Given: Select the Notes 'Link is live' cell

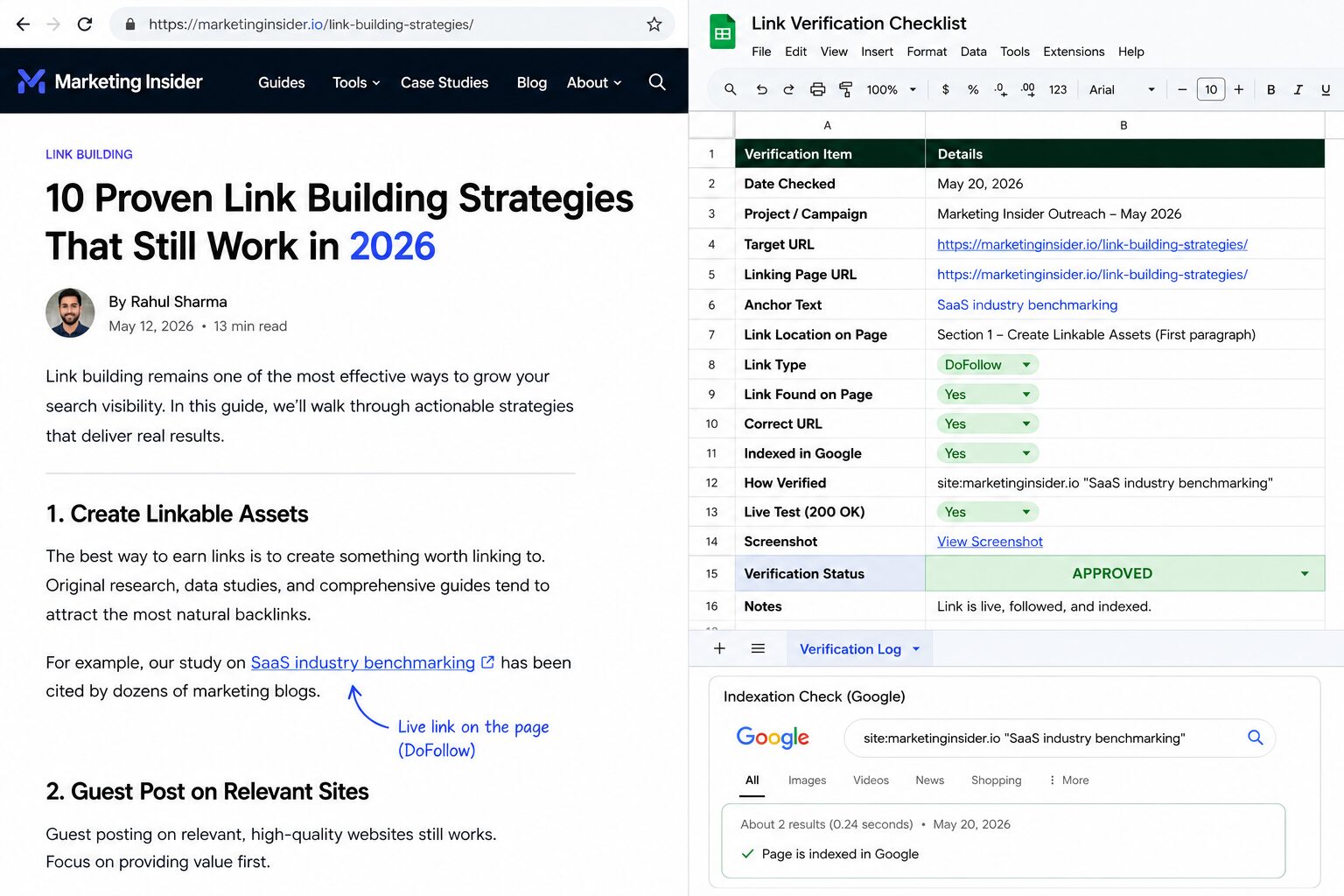Looking at the screenshot, I should [x=1124, y=606].
